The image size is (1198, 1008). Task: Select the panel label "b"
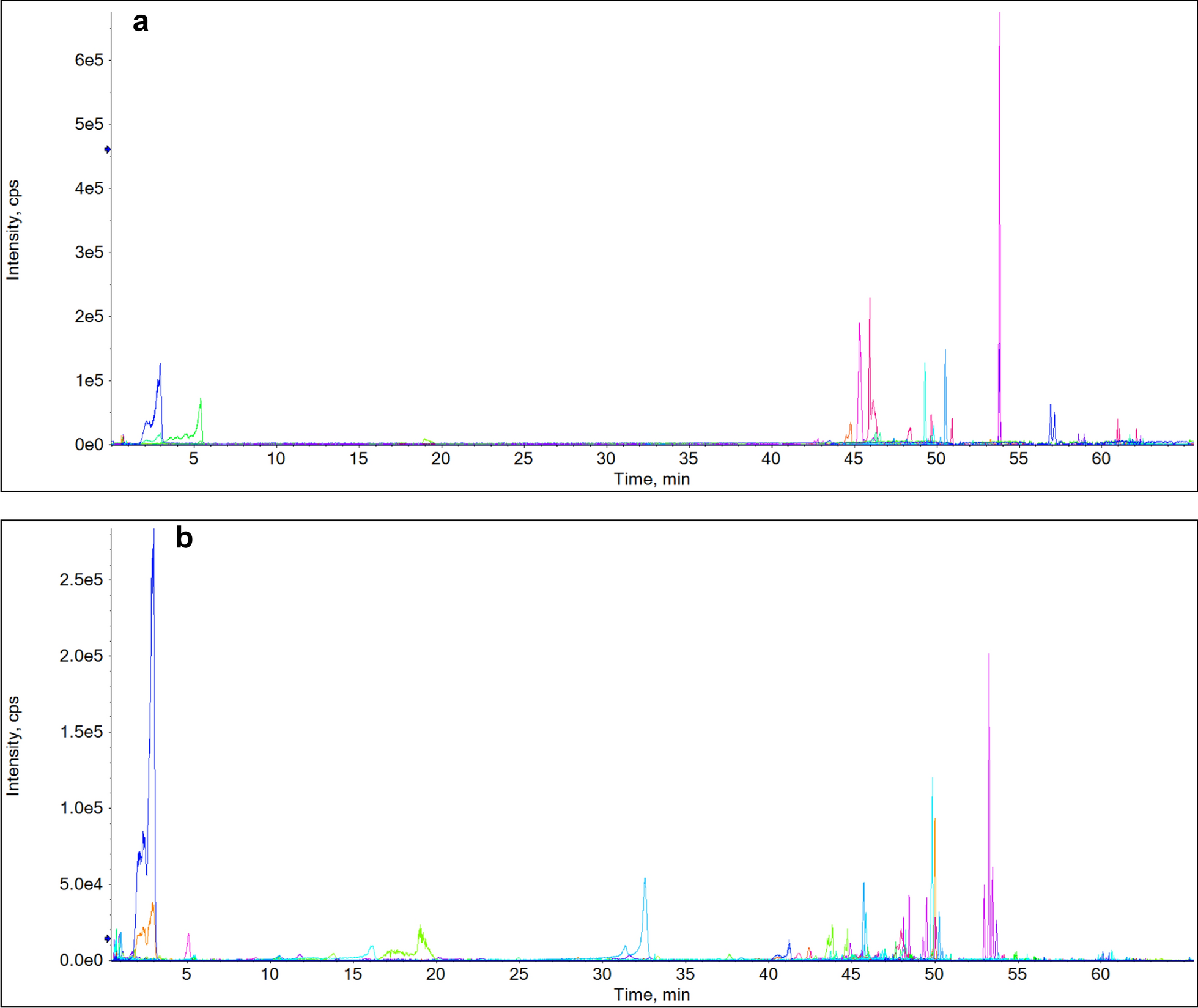point(184,538)
